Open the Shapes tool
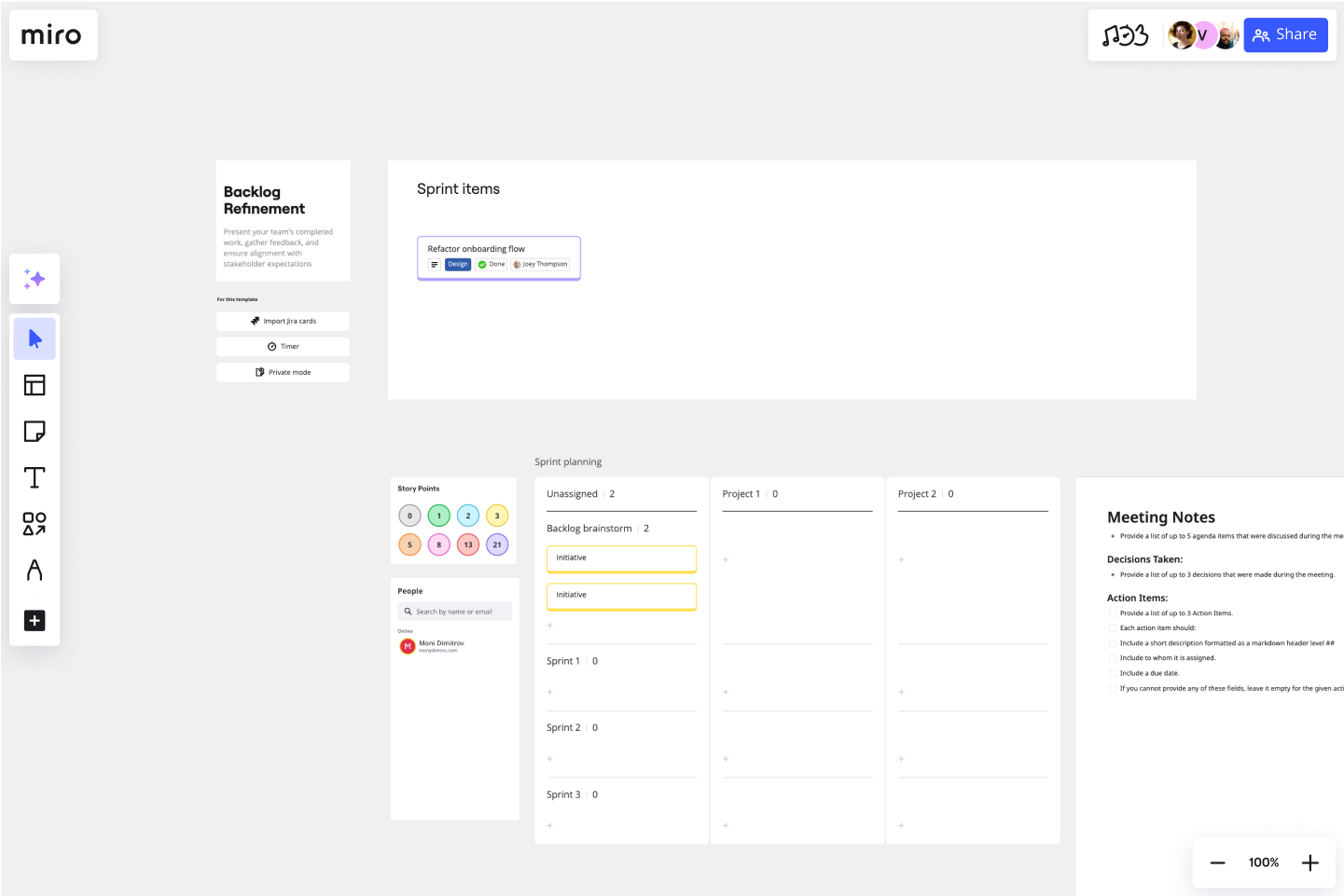The image size is (1344, 896). pos(35,524)
